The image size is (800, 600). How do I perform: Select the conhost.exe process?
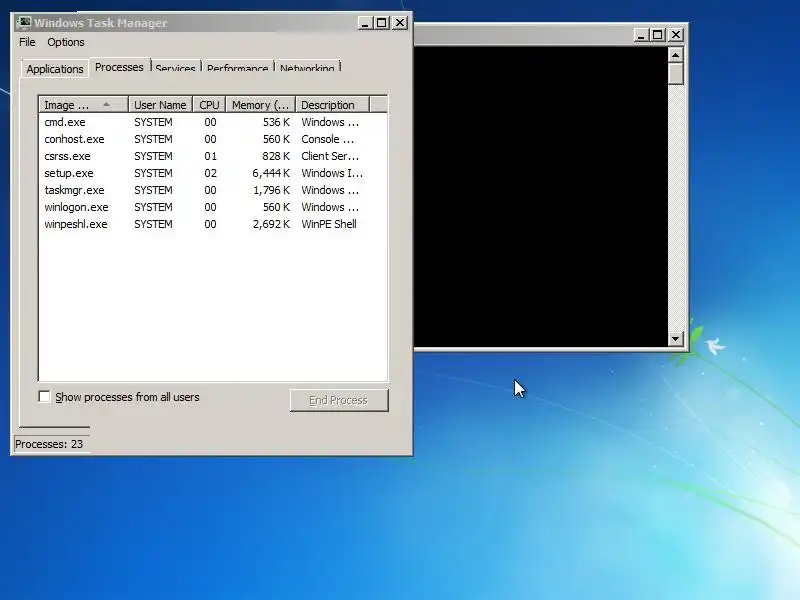tap(213, 139)
